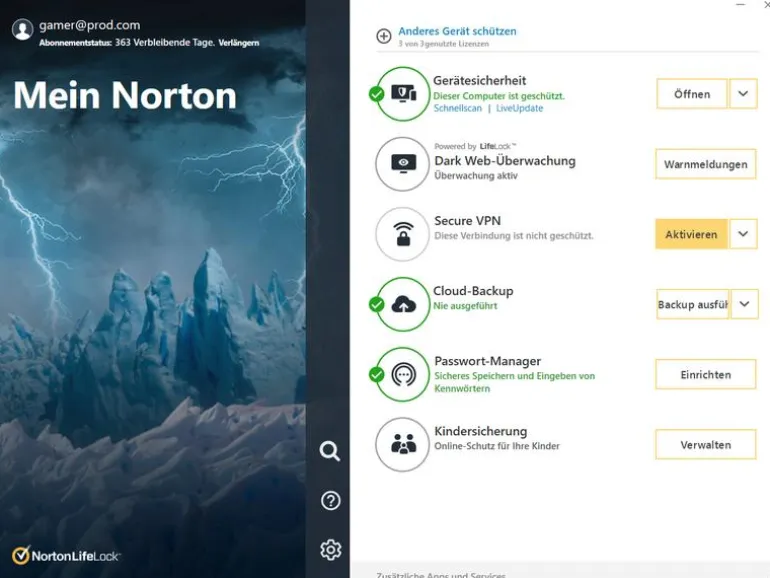The width and height of the screenshot is (770, 578).
Task: Open settings via the gear icon
Action: pyautogui.click(x=330, y=550)
